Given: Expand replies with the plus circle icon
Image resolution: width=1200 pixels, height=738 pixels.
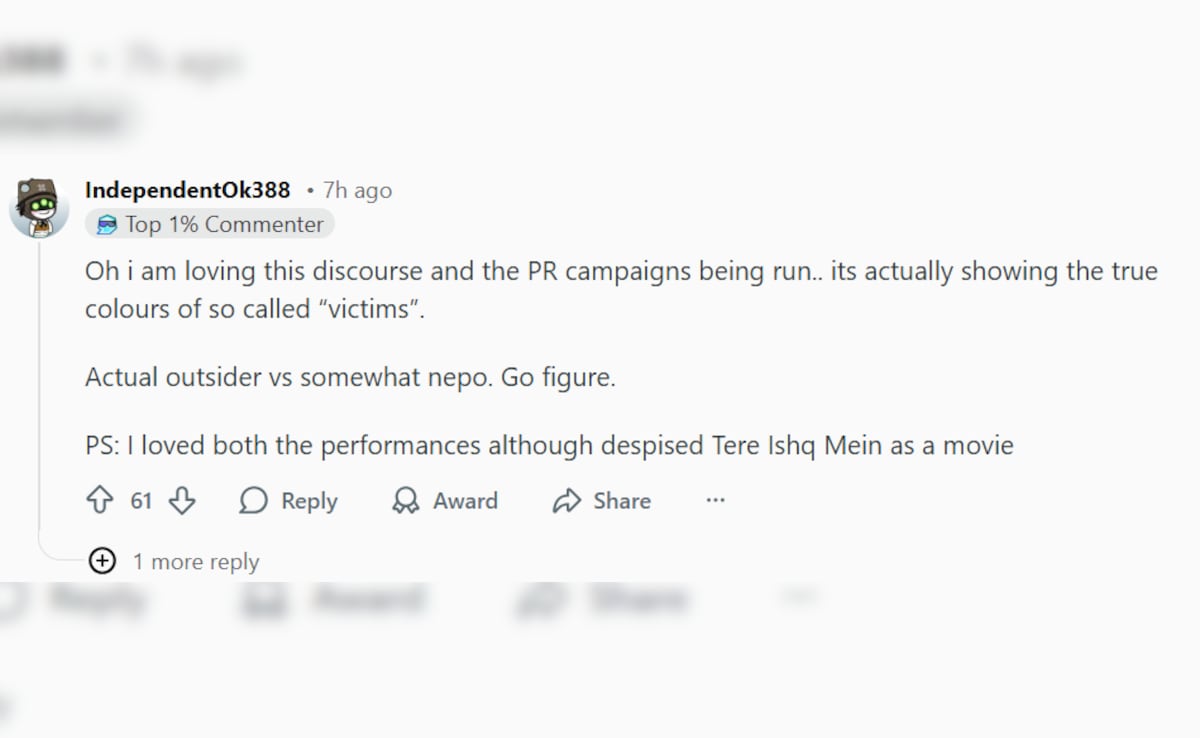Looking at the screenshot, I should (x=102, y=561).
